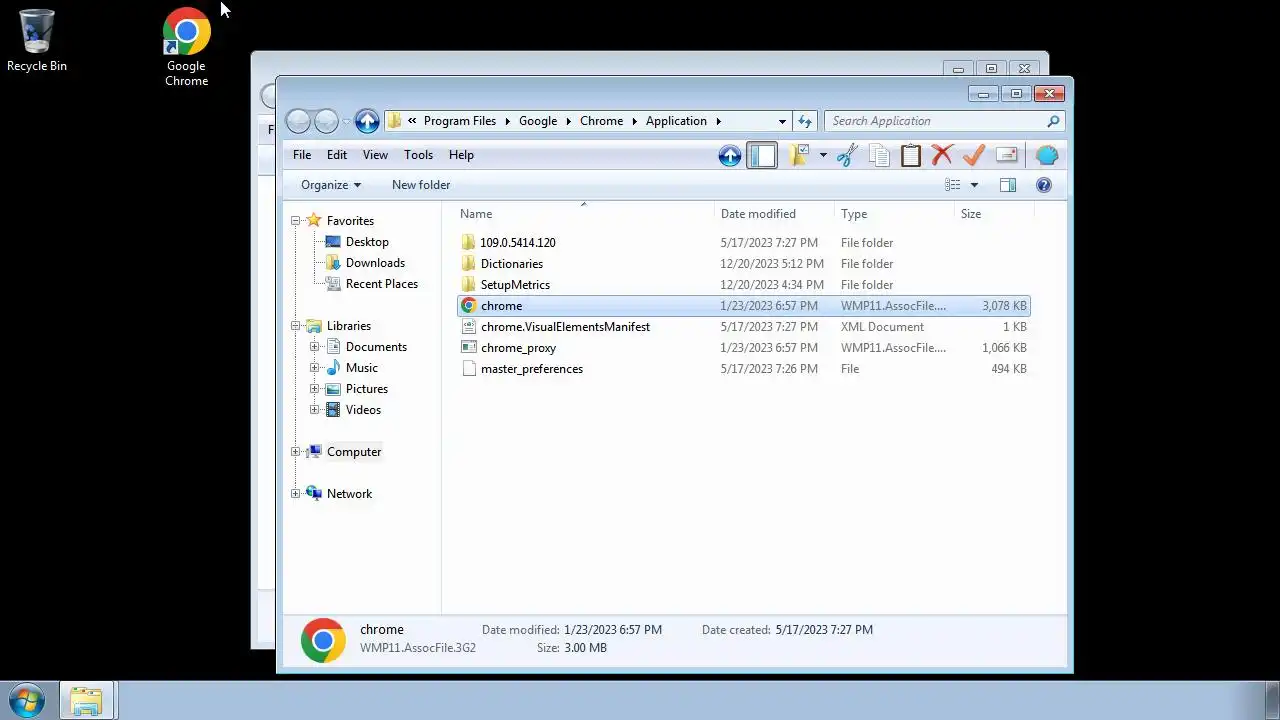
Task: Expand the Computer tree node
Action: (296, 452)
